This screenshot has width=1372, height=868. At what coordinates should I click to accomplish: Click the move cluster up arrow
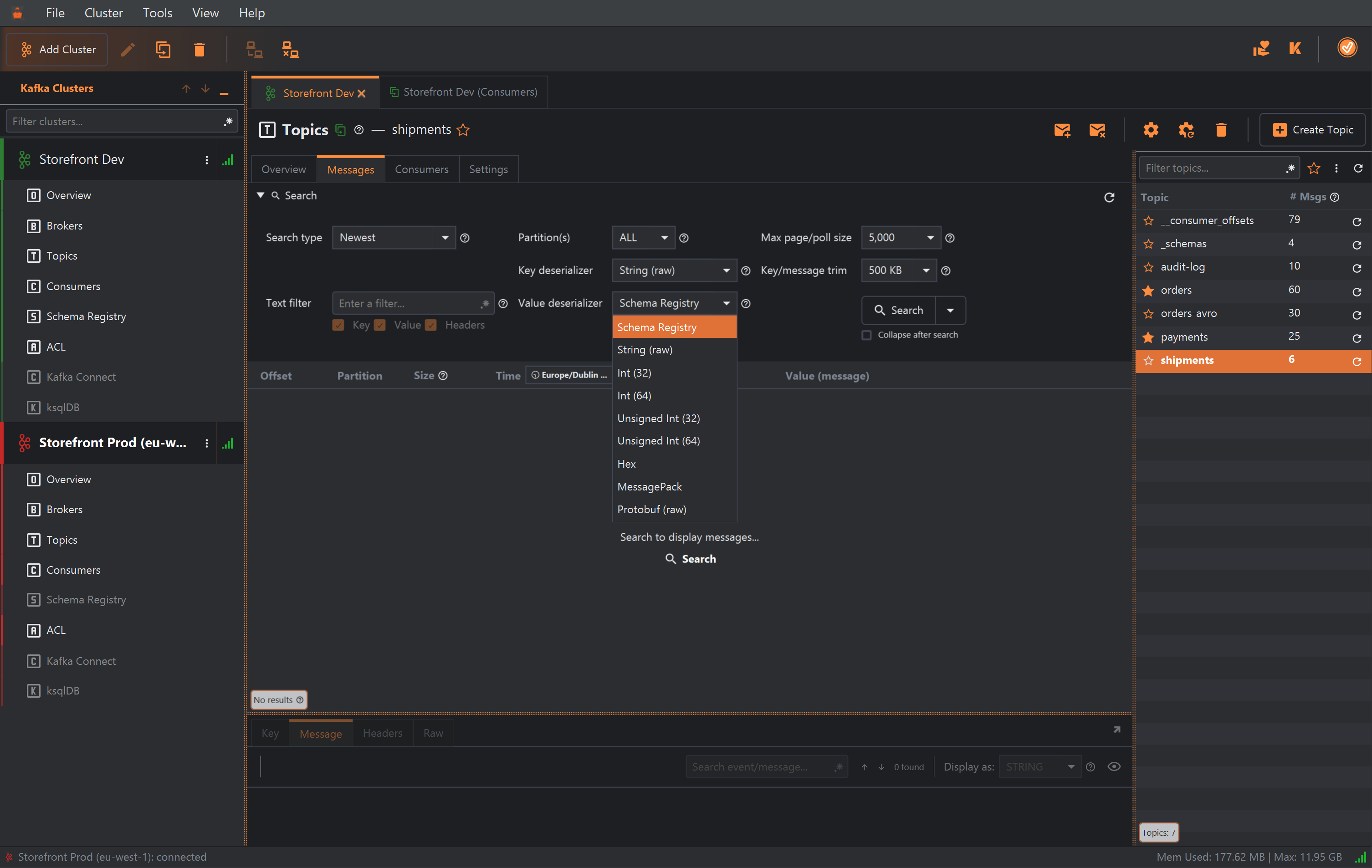point(186,88)
